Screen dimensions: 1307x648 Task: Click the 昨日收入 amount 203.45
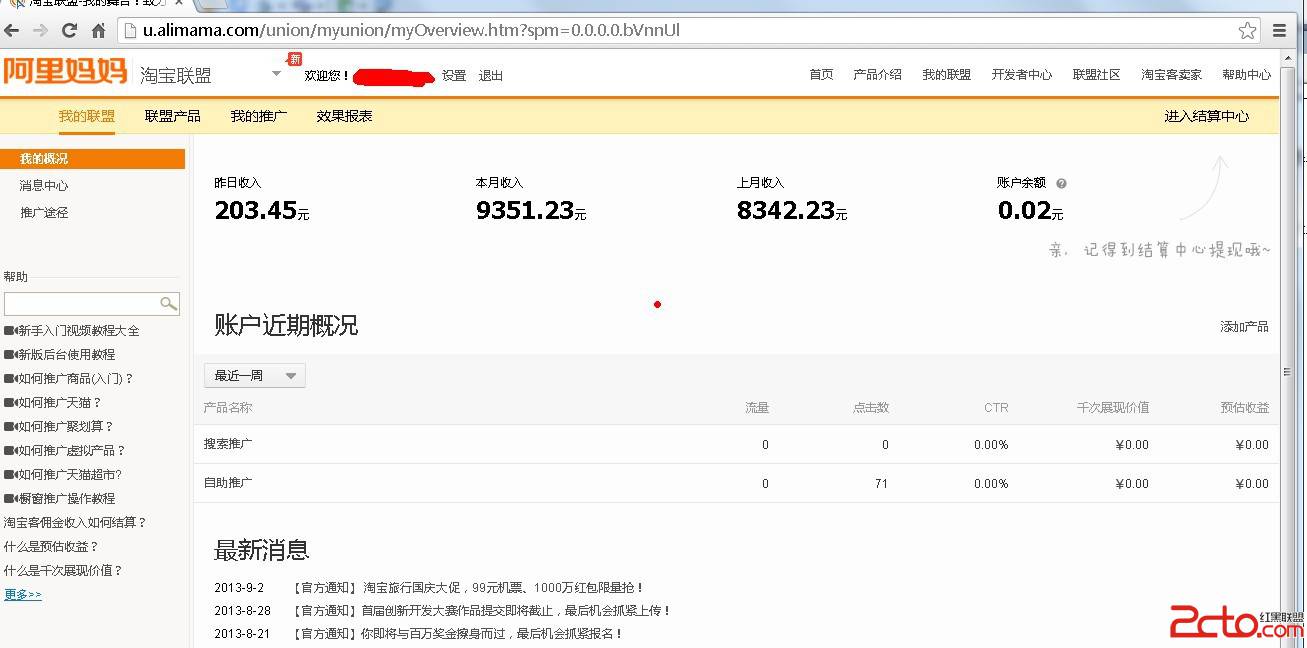pos(255,210)
